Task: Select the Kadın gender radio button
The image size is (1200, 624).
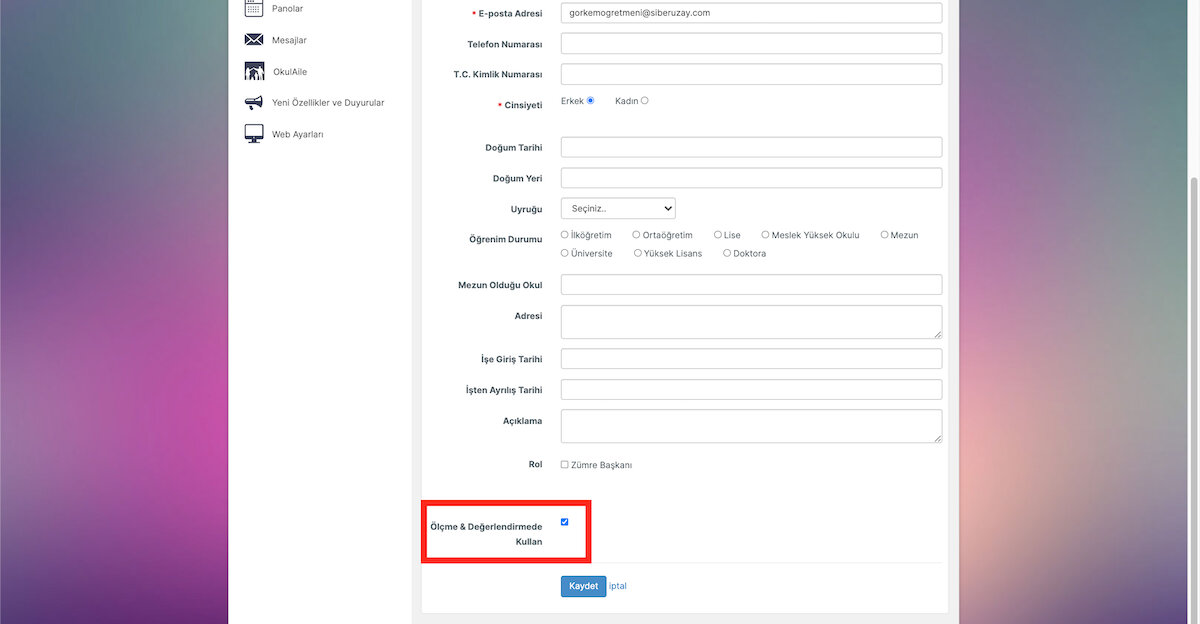Action: 644,100
